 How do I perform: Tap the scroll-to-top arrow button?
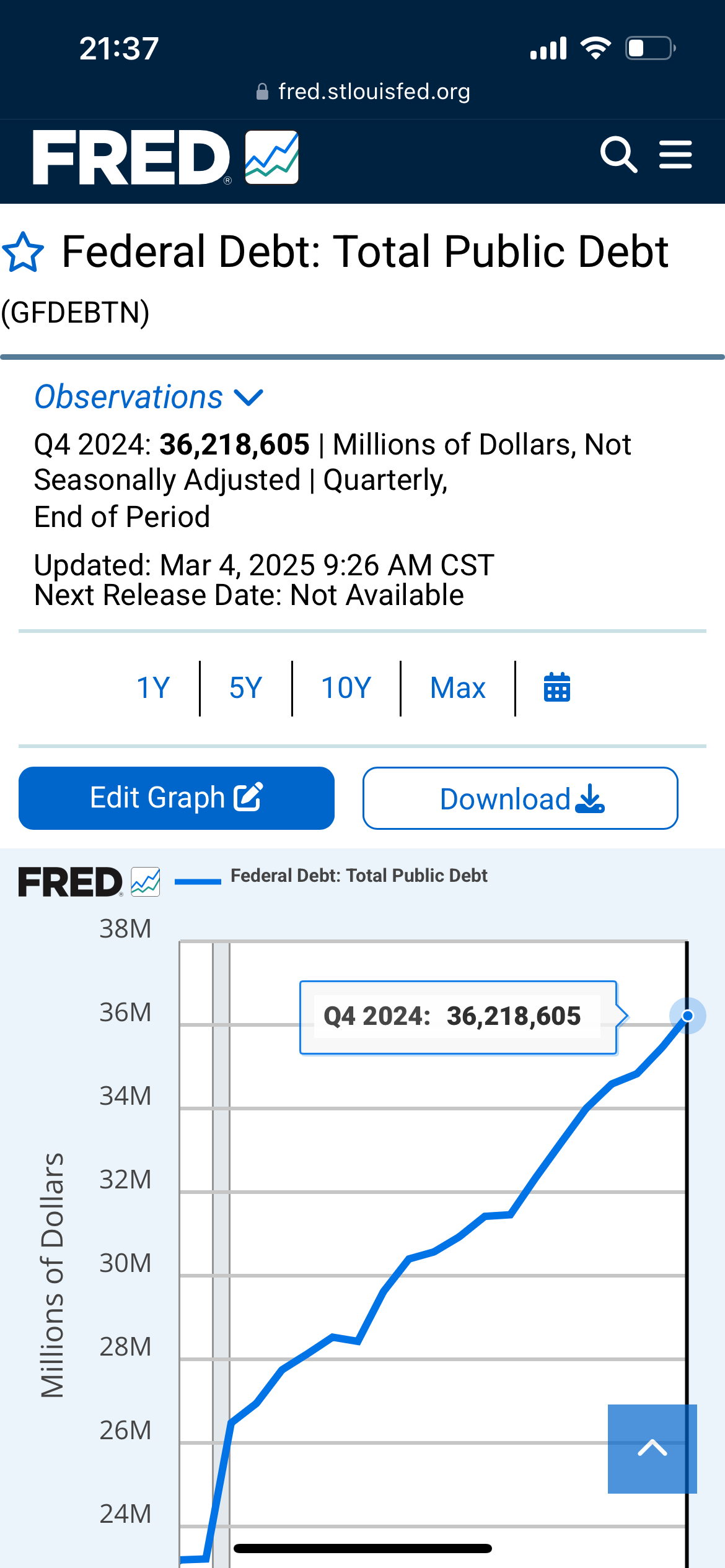coord(652,1448)
